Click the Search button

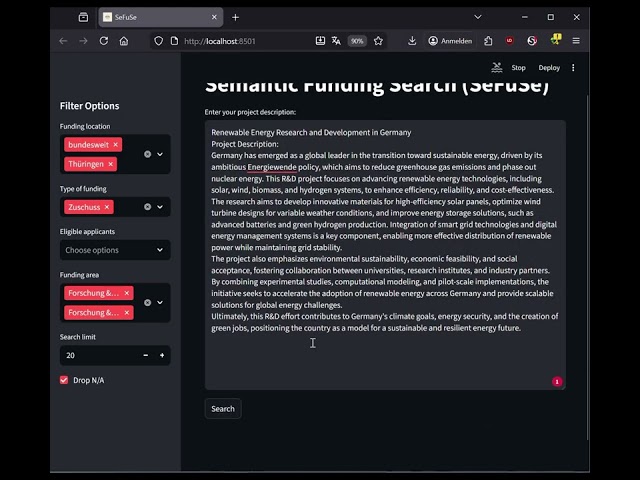pos(223,409)
